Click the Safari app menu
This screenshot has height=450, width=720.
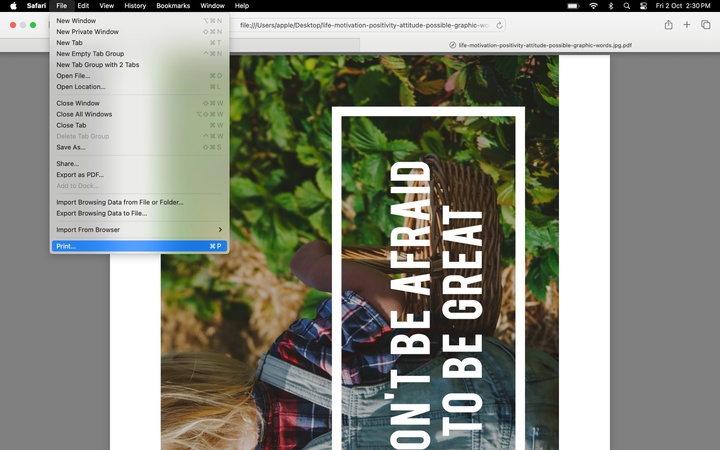(36, 6)
